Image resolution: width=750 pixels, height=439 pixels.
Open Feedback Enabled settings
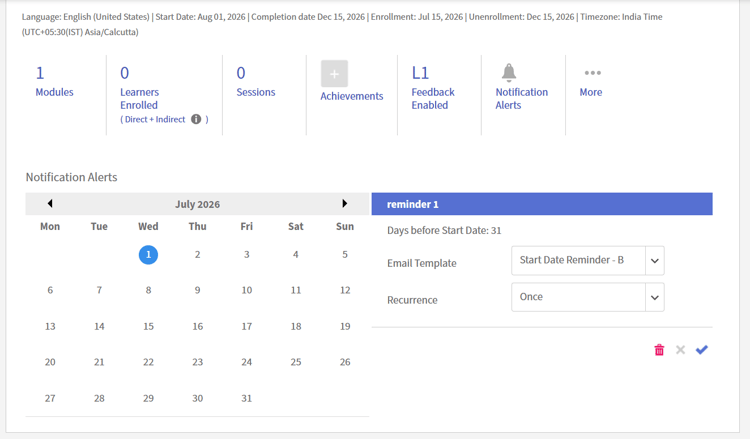433,99
